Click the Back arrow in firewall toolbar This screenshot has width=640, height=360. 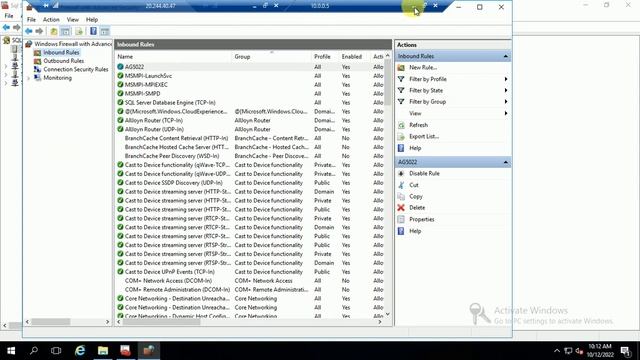tap(29, 31)
